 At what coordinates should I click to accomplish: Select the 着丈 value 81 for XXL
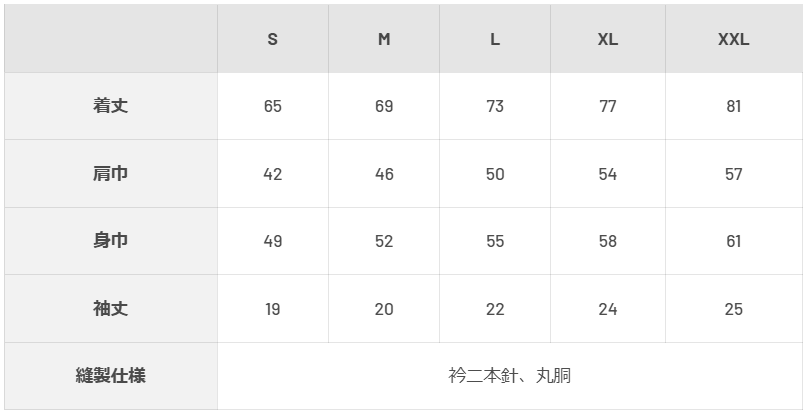(x=734, y=106)
